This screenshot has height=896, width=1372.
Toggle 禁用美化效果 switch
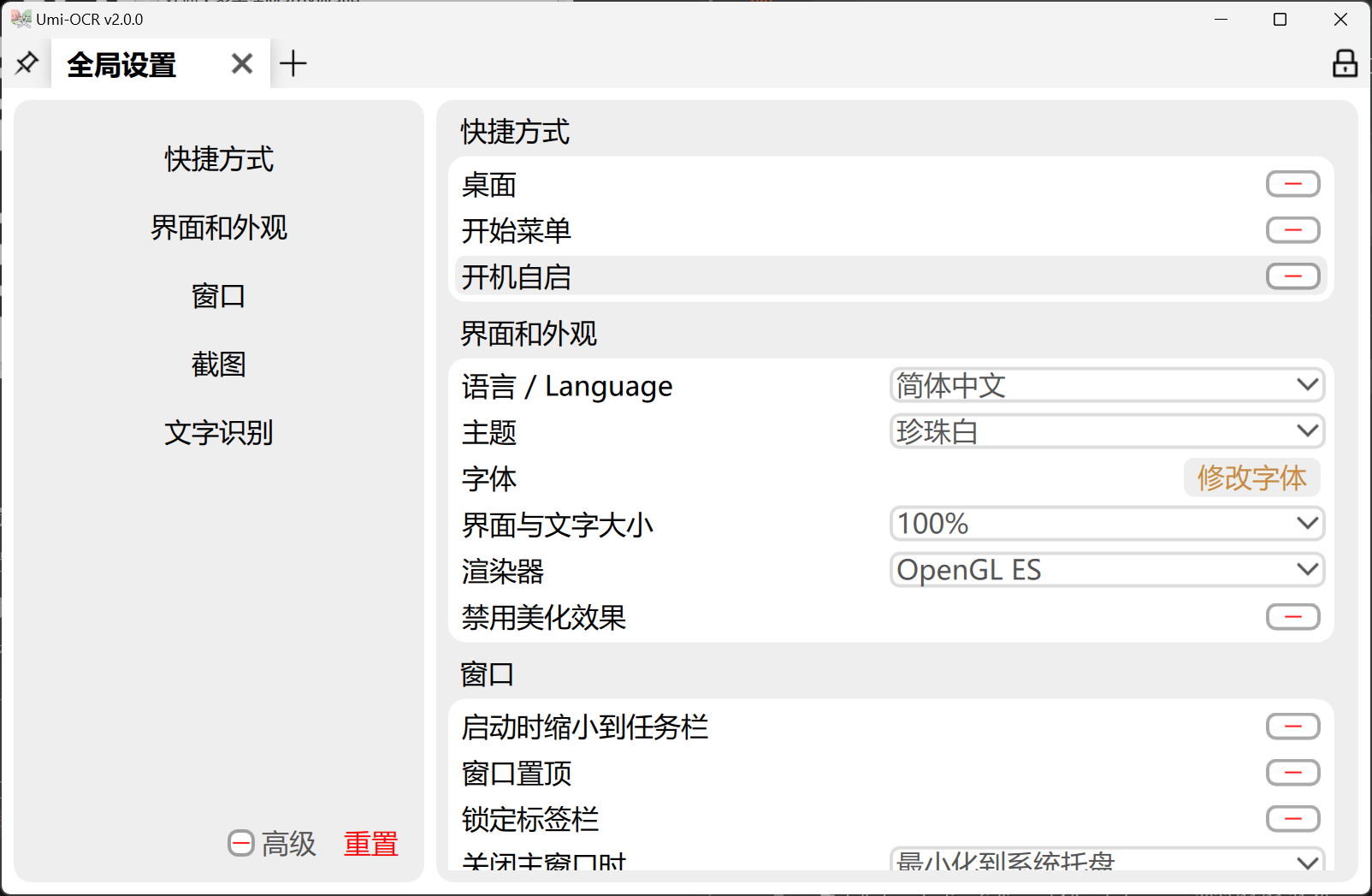(1292, 617)
